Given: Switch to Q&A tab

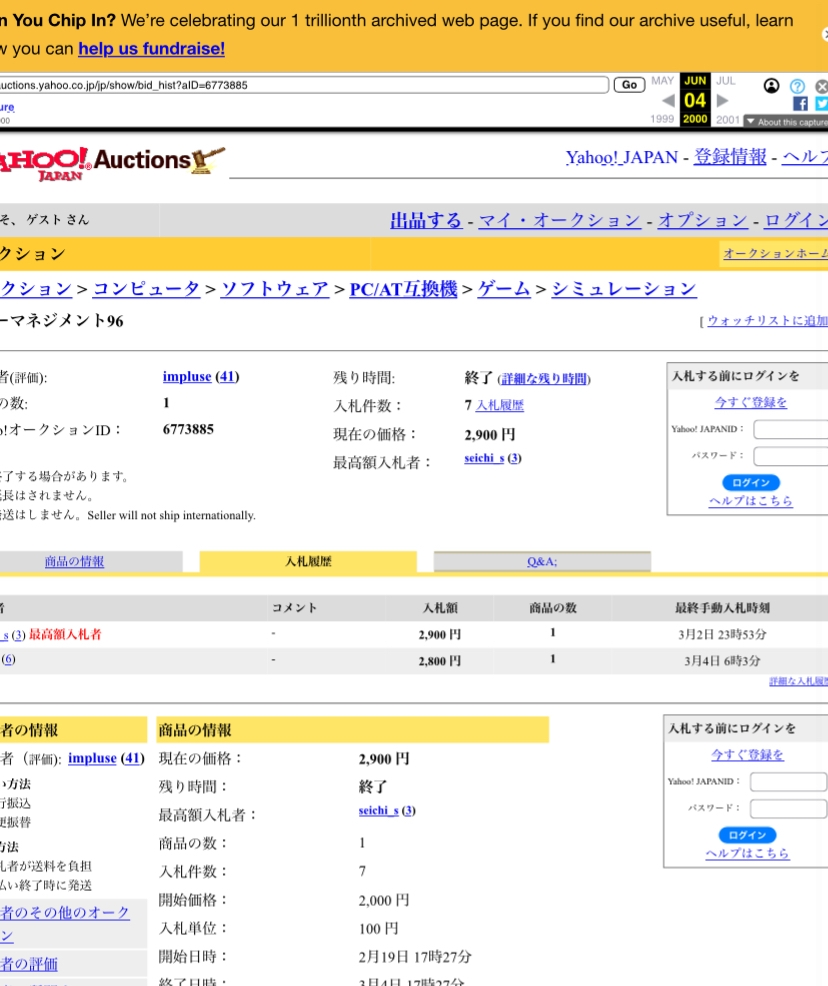Looking at the screenshot, I should coord(542,562).
